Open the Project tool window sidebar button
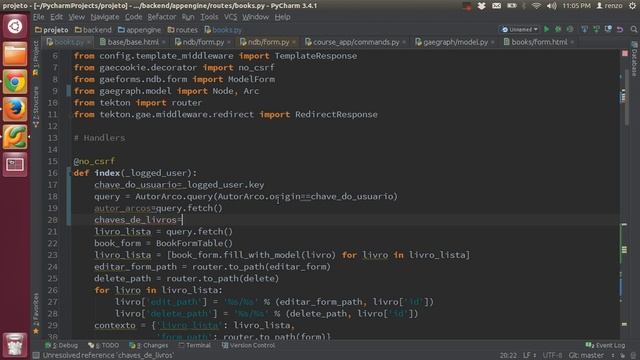 (36, 58)
